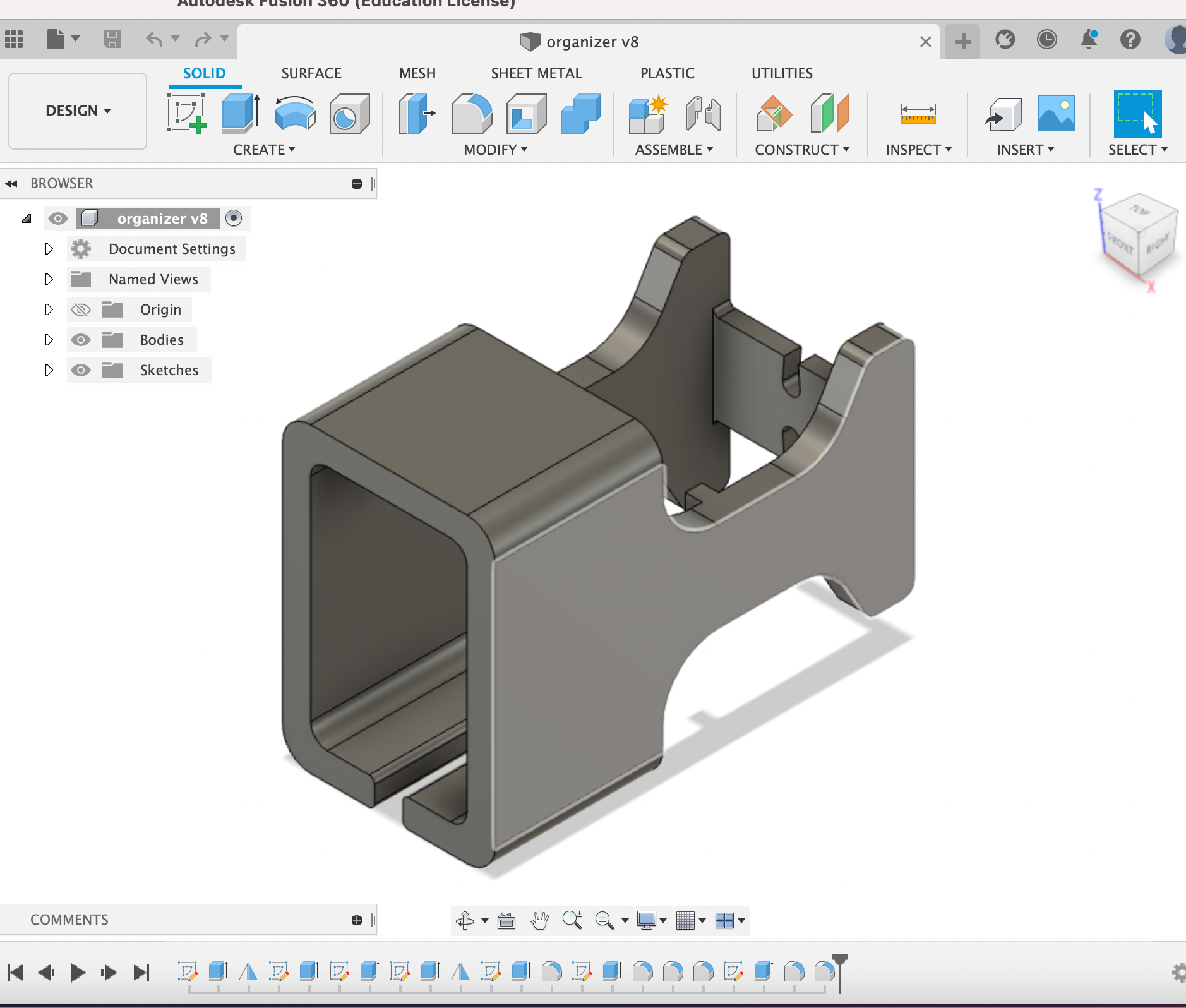Hide the Sketches folder
The image size is (1186, 1008).
(x=81, y=370)
